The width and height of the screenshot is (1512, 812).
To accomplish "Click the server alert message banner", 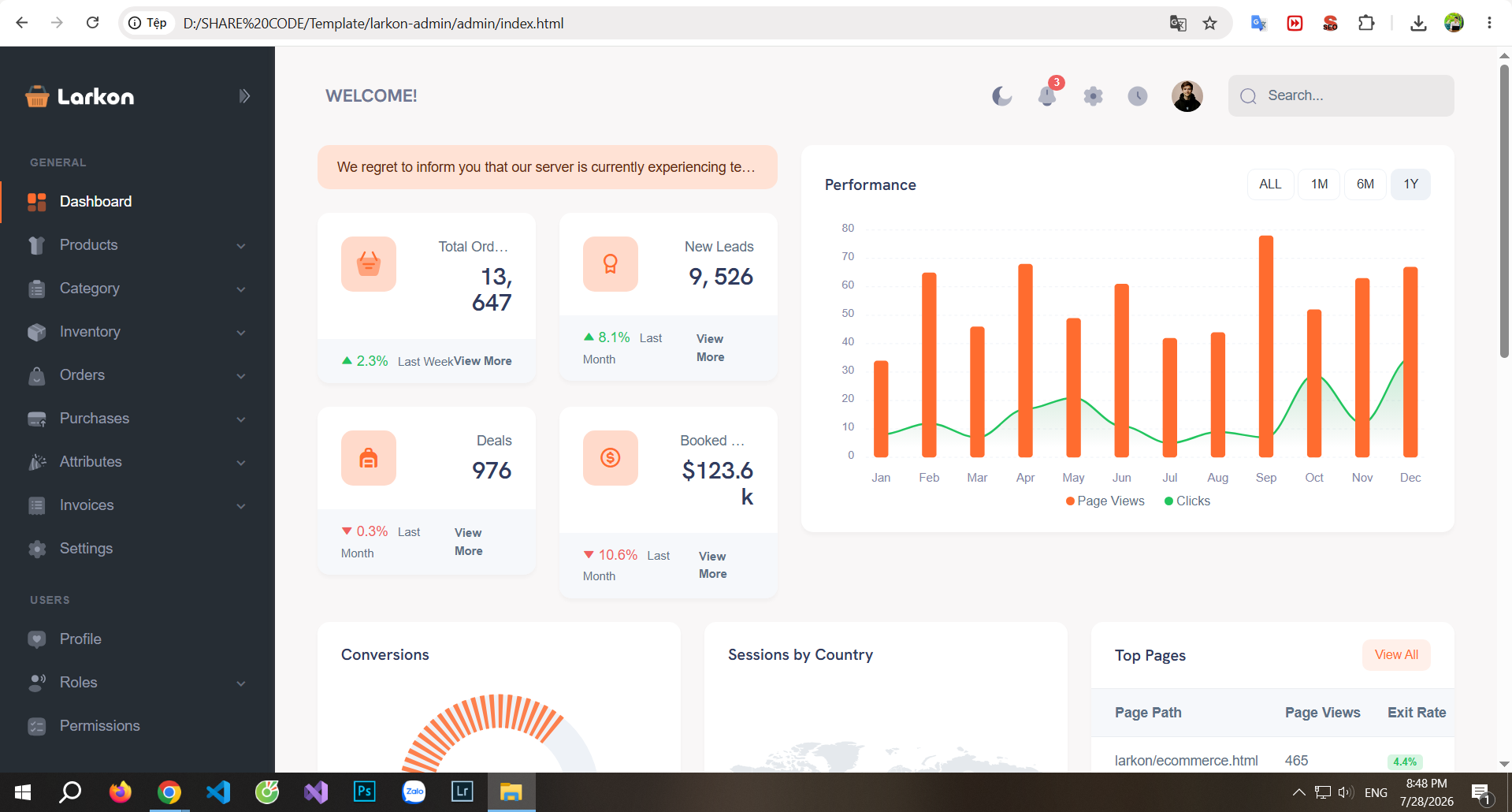I will pos(548,167).
